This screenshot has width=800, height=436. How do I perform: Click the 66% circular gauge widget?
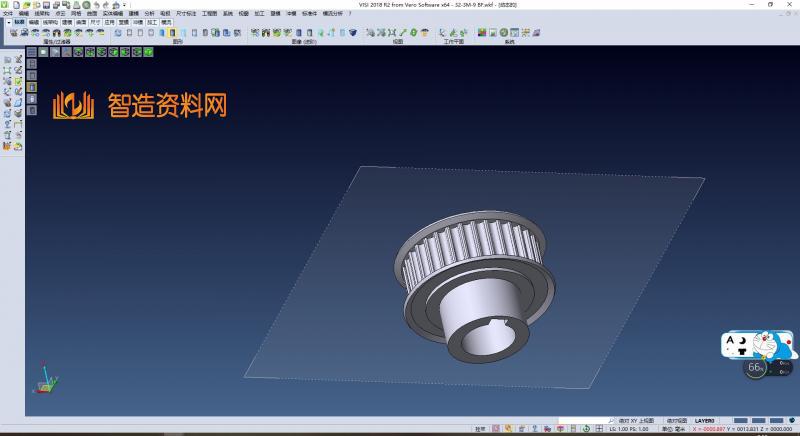click(x=755, y=368)
